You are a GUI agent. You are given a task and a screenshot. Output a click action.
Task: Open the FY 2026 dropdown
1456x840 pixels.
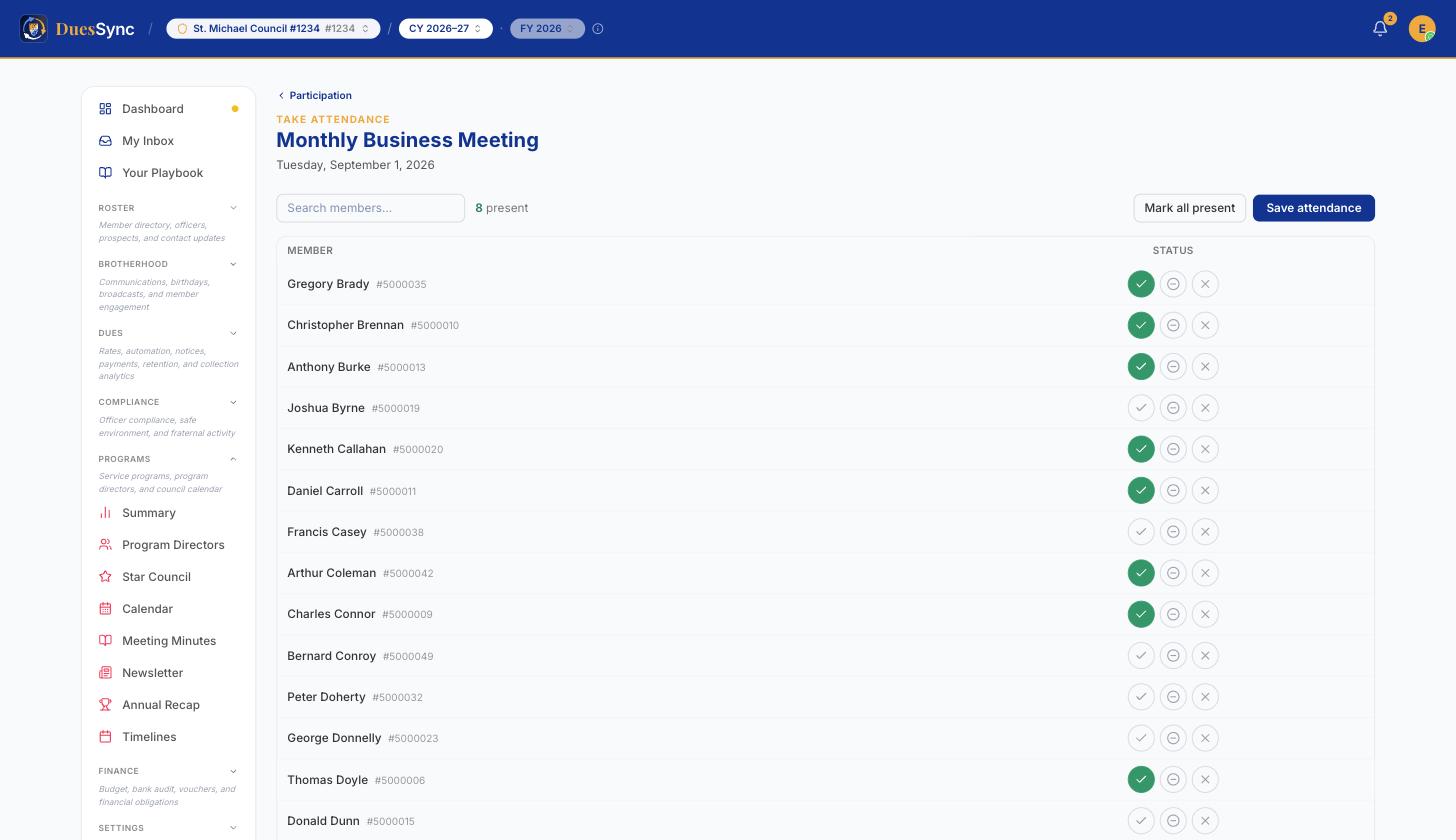(x=547, y=29)
